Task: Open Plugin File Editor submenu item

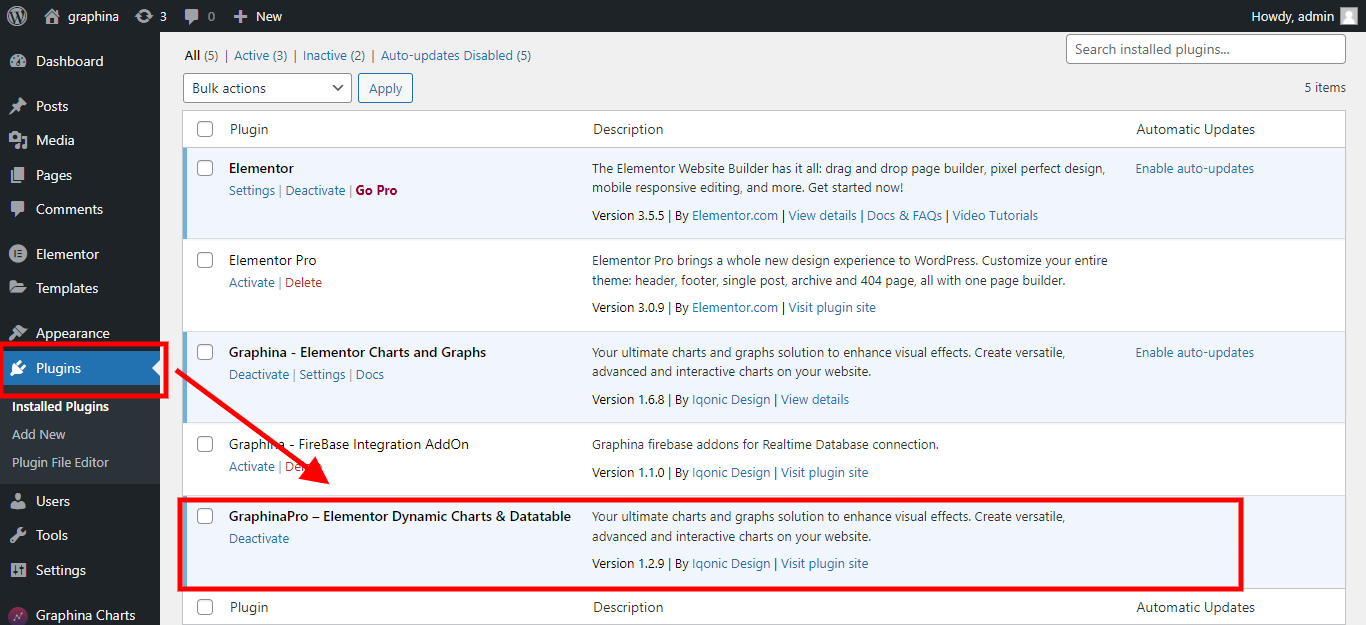Action: pos(60,463)
